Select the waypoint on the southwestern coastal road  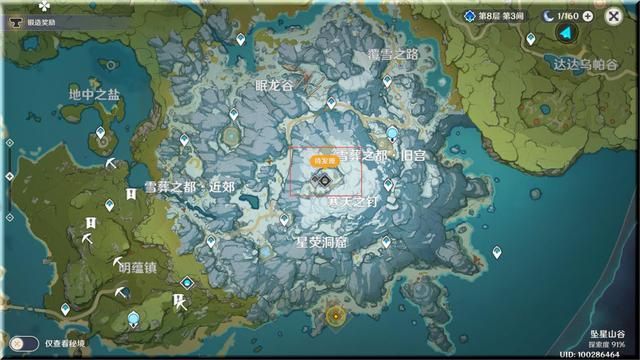pyautogui.click(x=65, y=309)
